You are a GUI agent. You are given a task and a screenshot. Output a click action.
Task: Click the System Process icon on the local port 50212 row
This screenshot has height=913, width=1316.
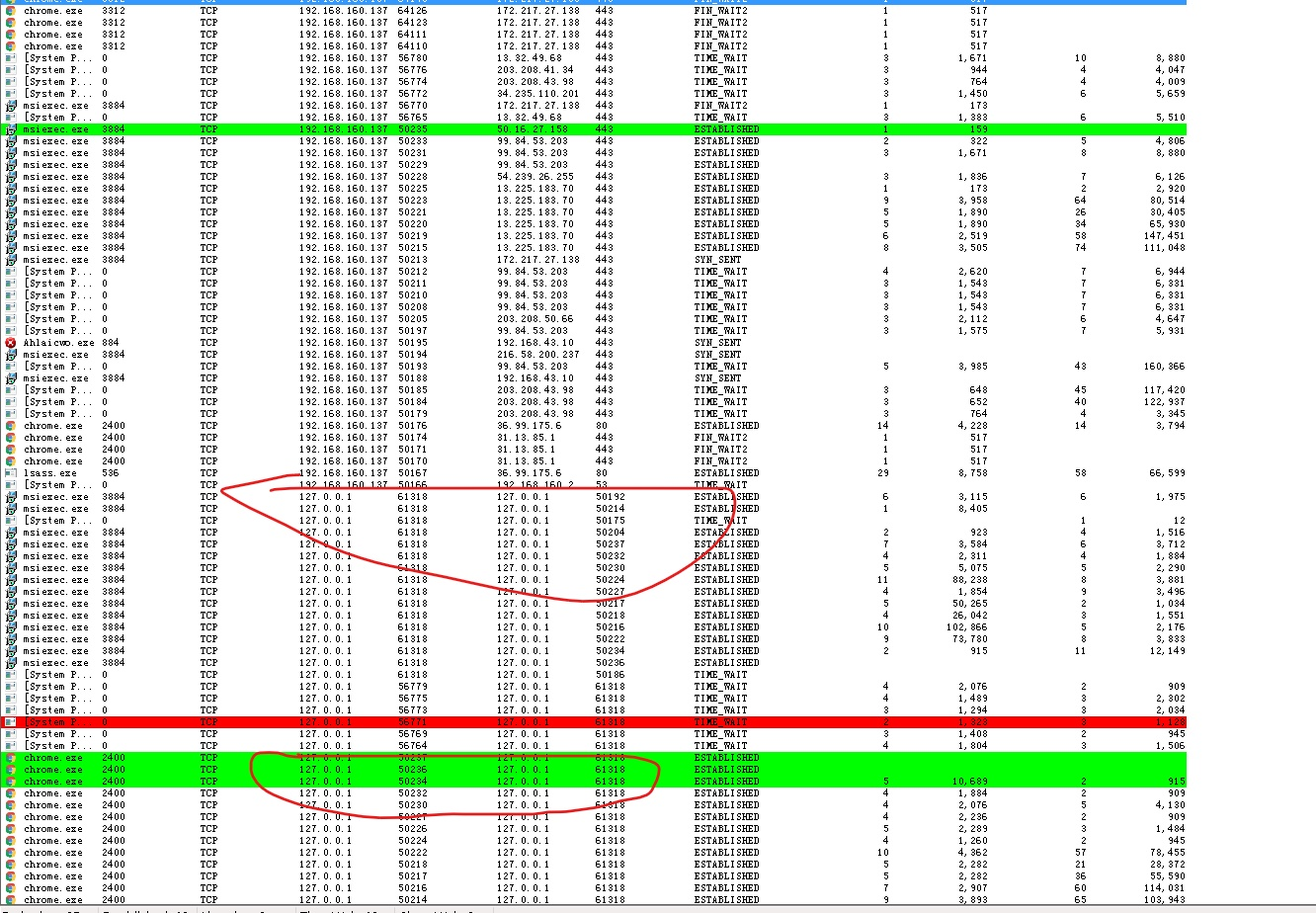(x=11, y=271)
